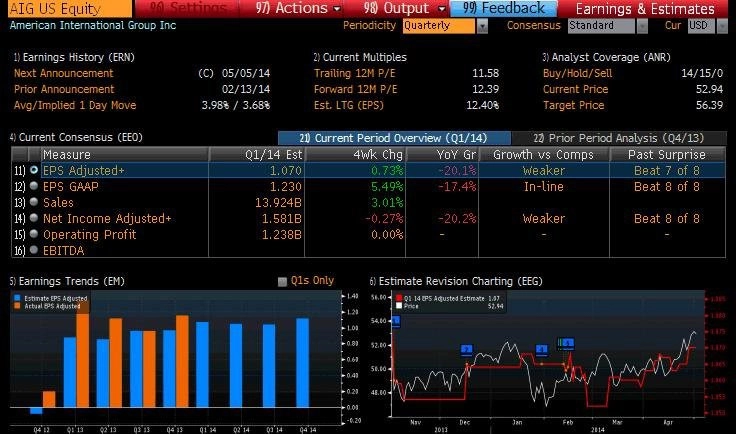The width and height of the screenshot is (736, 434).
Task: Switch to Prior Period Analysis (Q4/13) tab
Action: point(619,138)
